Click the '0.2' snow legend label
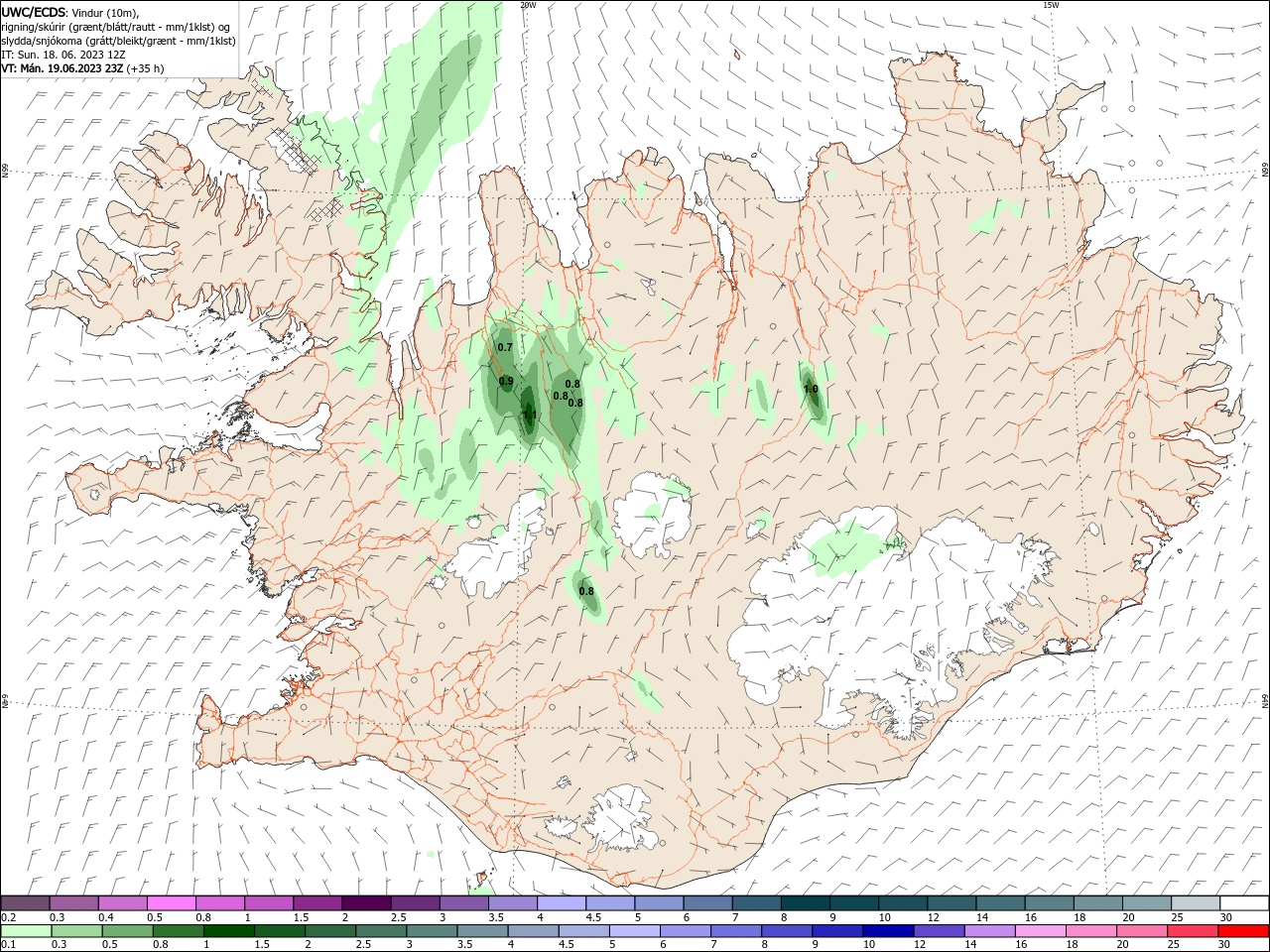This screenshot has height=952, width=1270. (9, 917)
